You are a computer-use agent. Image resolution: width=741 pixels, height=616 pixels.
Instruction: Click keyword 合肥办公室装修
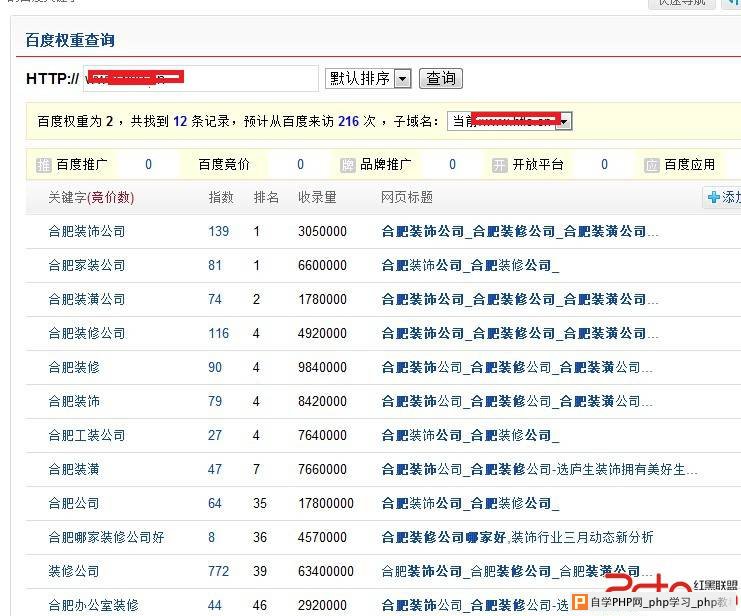click(x=94, y=605)
